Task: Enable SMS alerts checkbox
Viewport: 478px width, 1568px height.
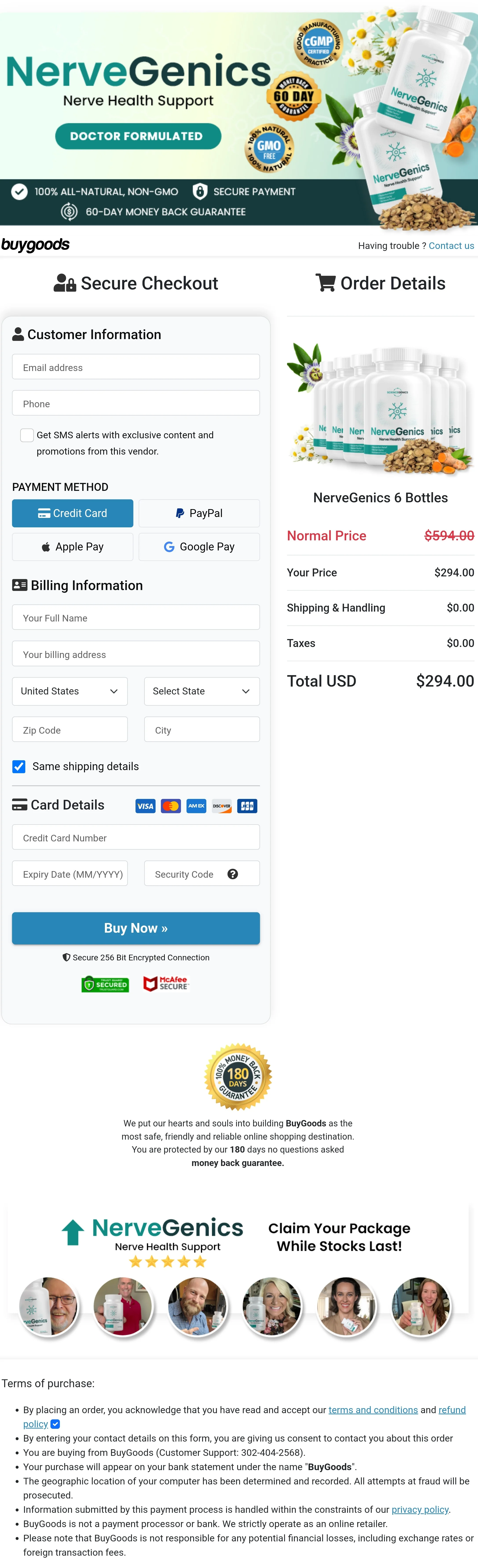Action: [27, 435]
